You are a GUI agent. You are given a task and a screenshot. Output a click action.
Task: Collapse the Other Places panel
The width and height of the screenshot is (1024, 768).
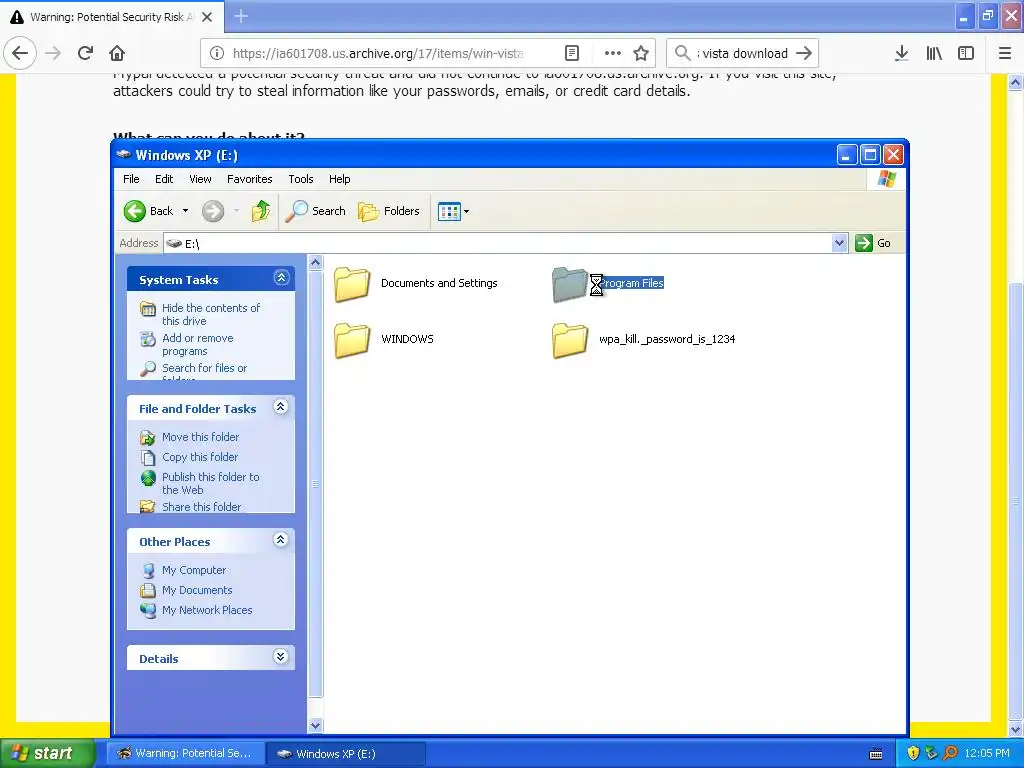point(281,539)
